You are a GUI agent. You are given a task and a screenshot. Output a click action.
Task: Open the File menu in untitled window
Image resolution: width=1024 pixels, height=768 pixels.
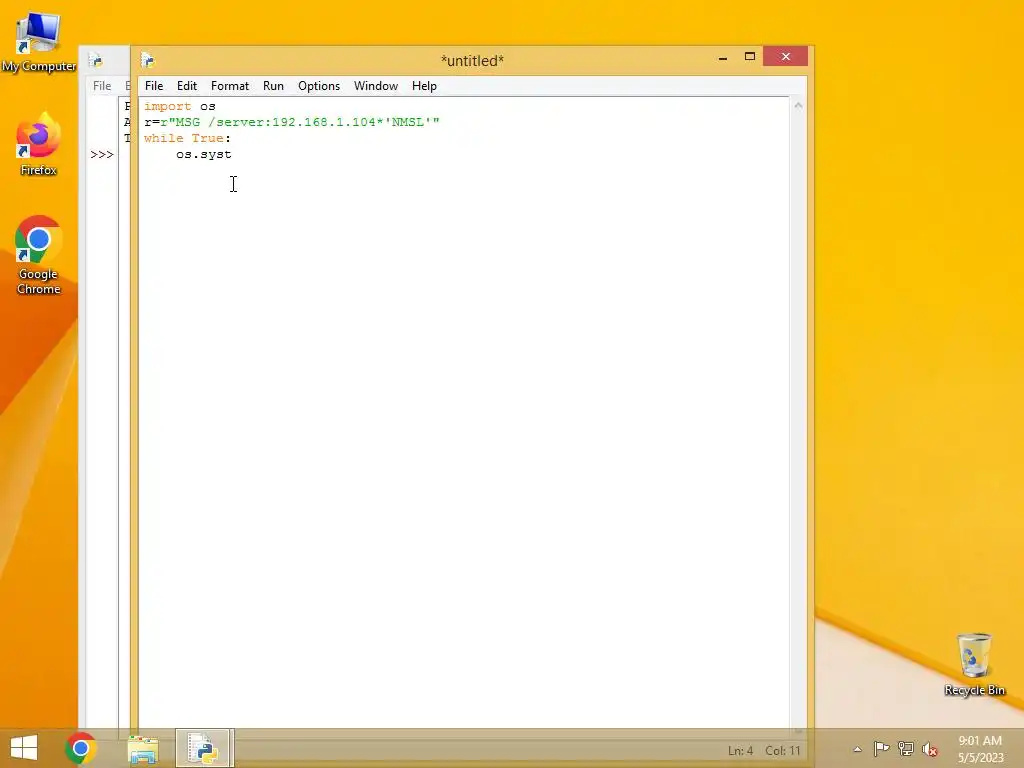(x=154, y=86)
